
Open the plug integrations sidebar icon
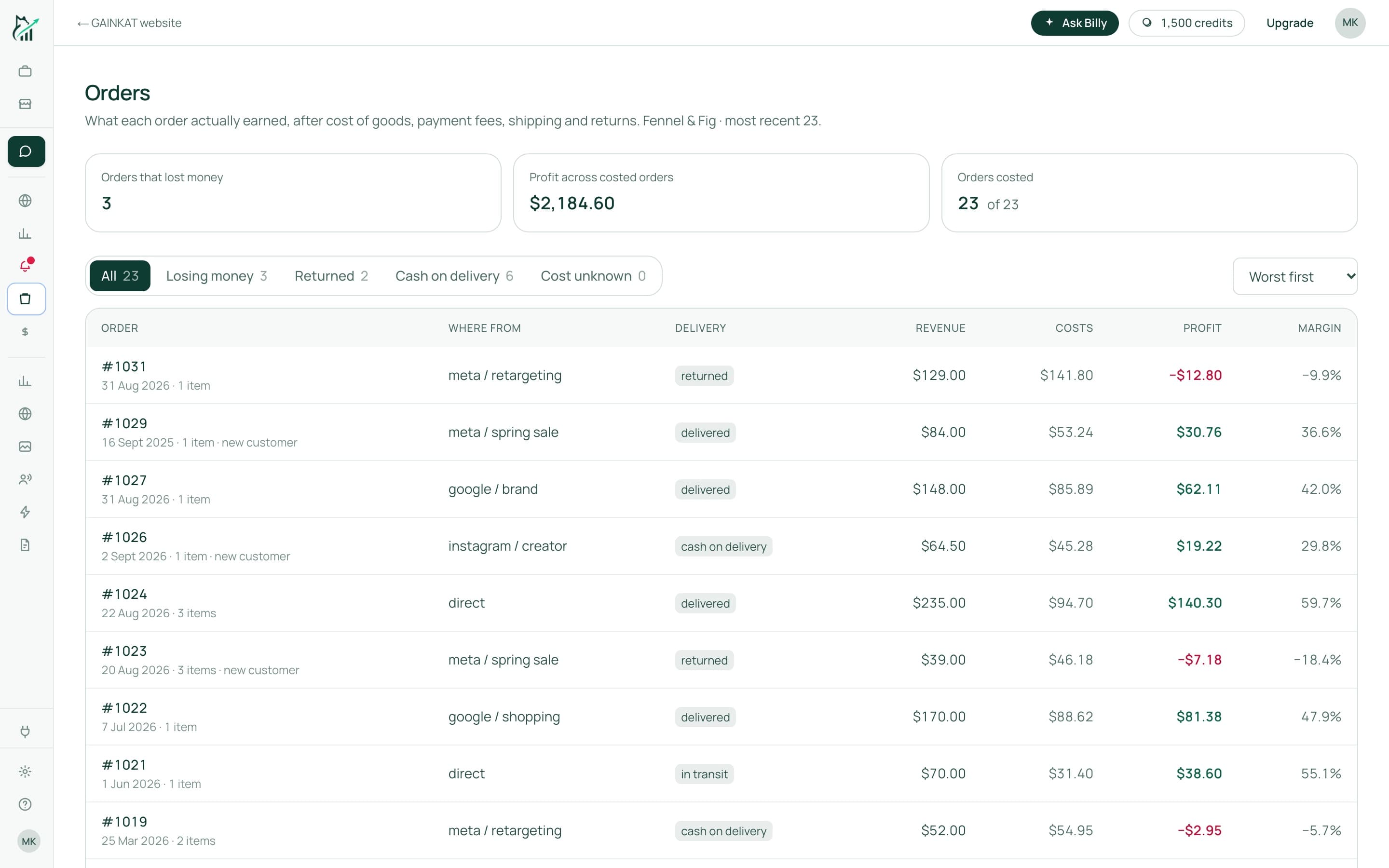[x=25, y=732]
